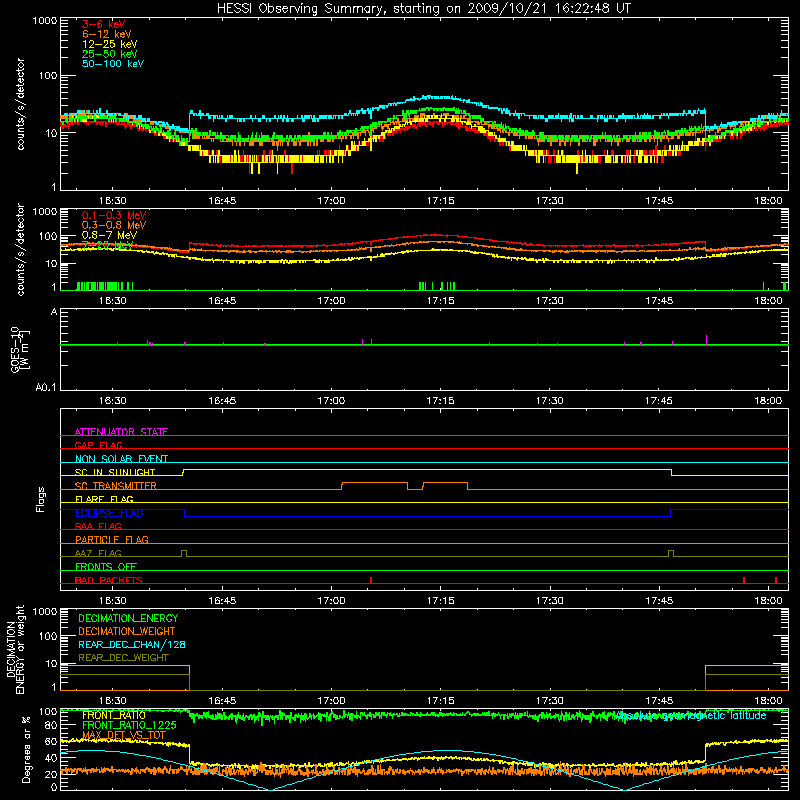Click the orange MAX_DET_VS_TOT legend label
Viewport: 800px width, 800px height.
[123, 735]
